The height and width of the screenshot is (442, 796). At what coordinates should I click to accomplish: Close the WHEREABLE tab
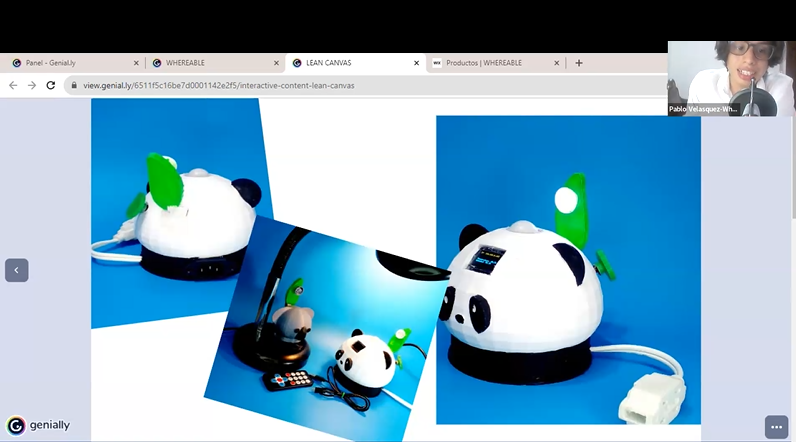pos(276,63)
